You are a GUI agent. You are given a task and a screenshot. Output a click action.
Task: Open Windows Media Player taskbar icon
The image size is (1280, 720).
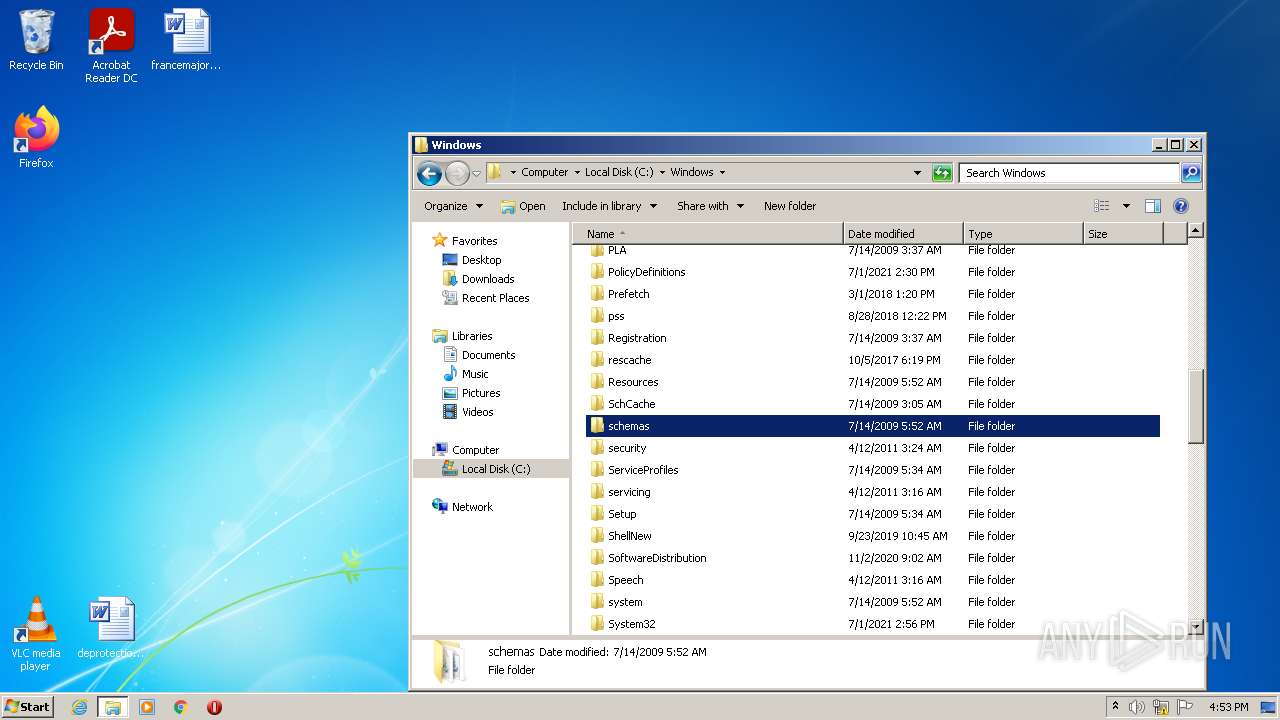[147, 707]
